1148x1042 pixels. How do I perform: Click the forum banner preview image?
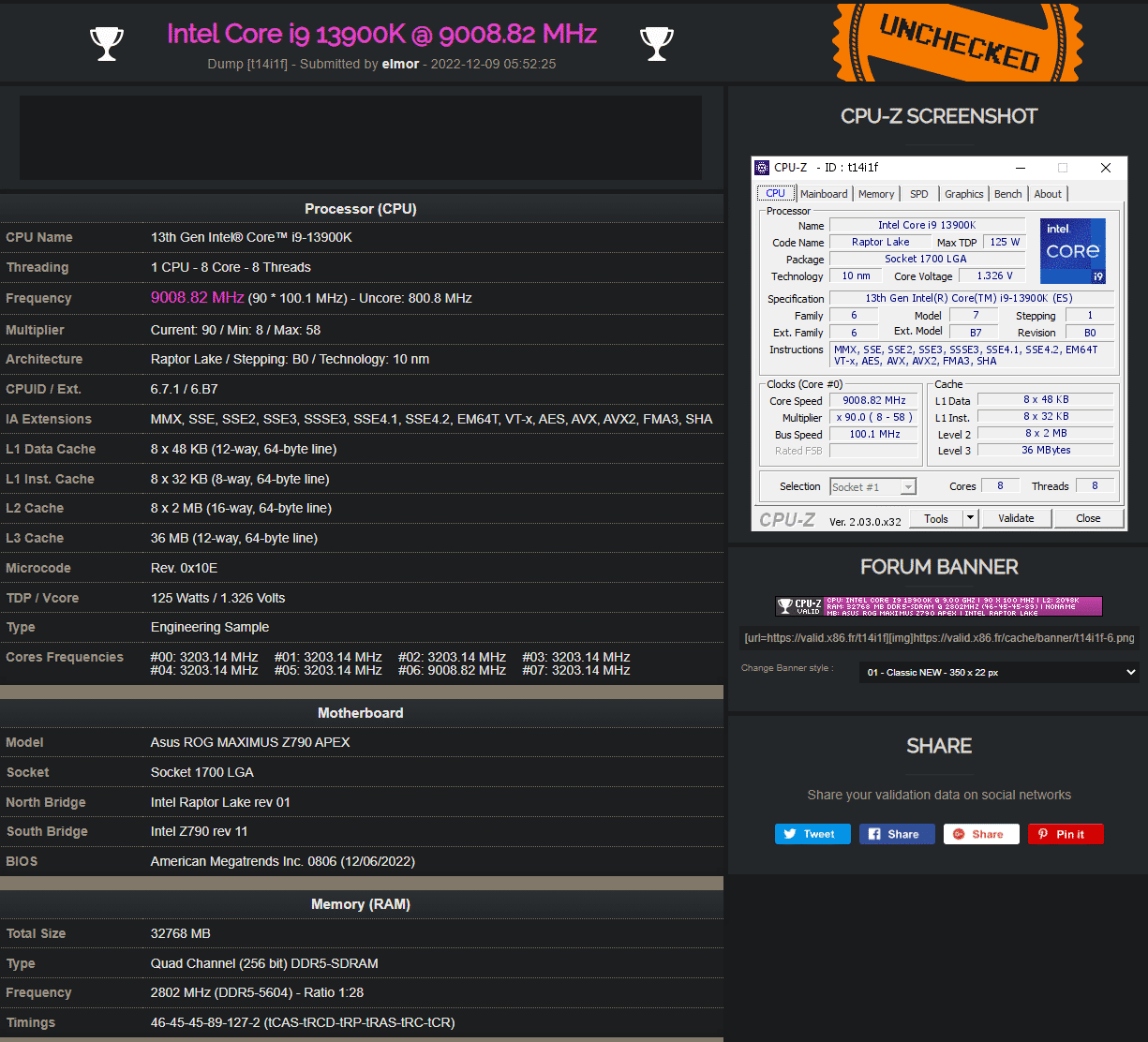[x=939, y=606]
